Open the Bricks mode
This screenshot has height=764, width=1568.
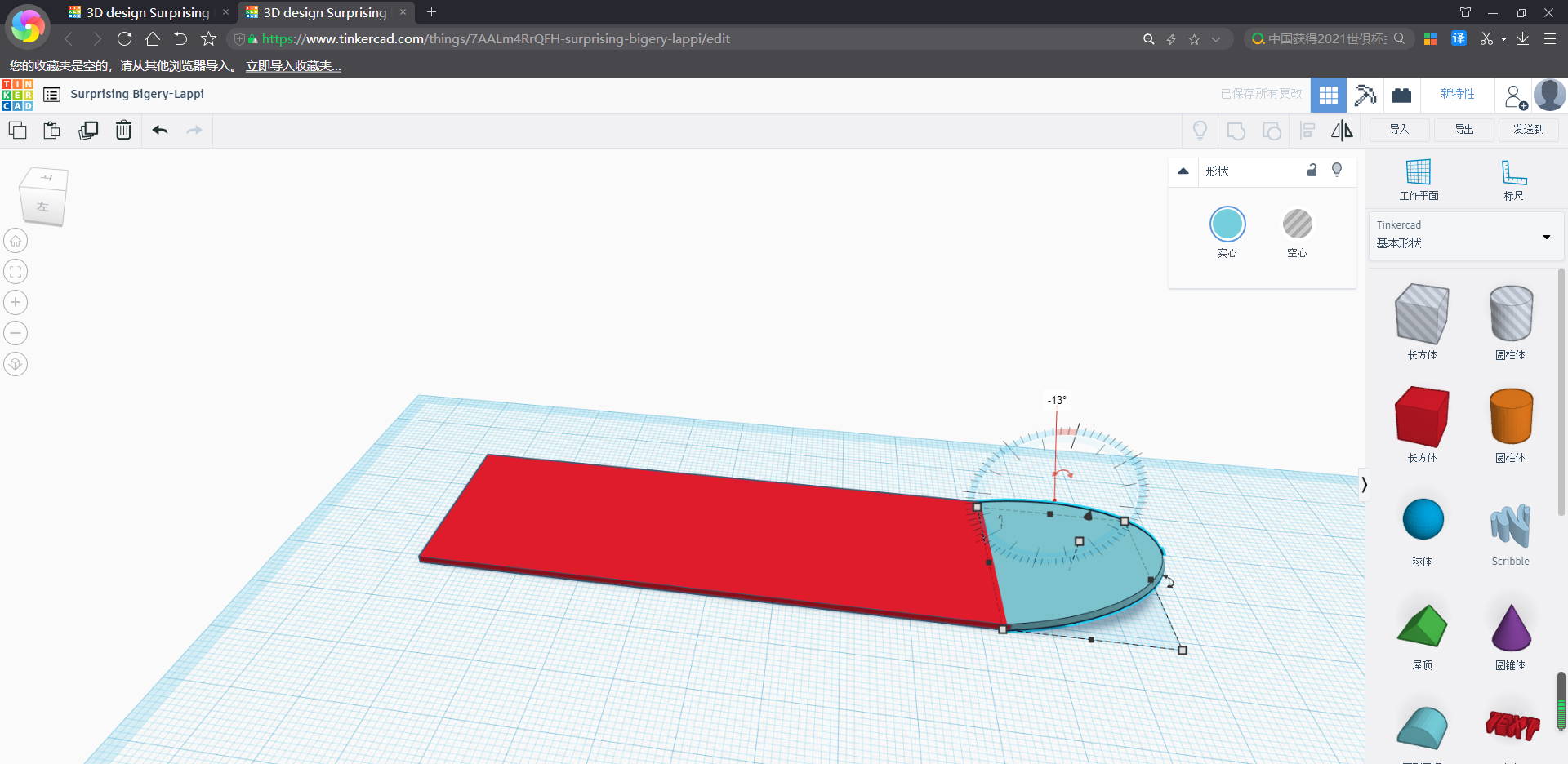click(1402, 95)
